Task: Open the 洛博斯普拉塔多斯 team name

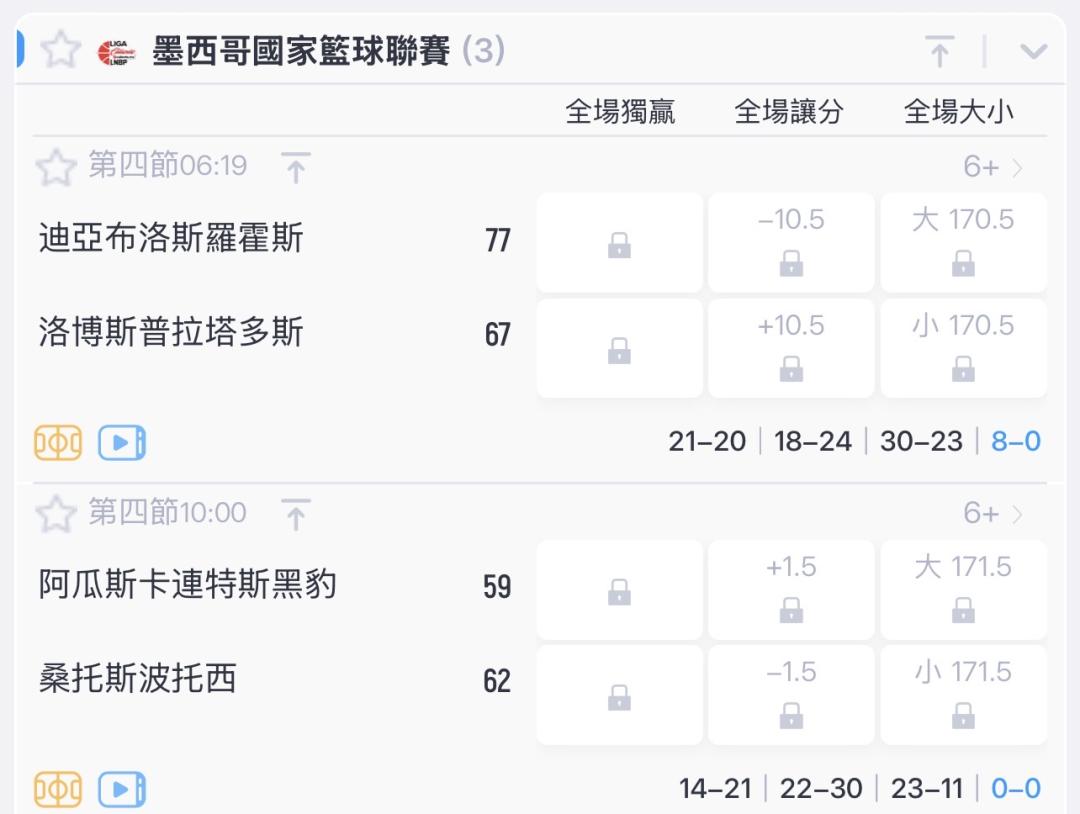Action: (x=171, y=332)
